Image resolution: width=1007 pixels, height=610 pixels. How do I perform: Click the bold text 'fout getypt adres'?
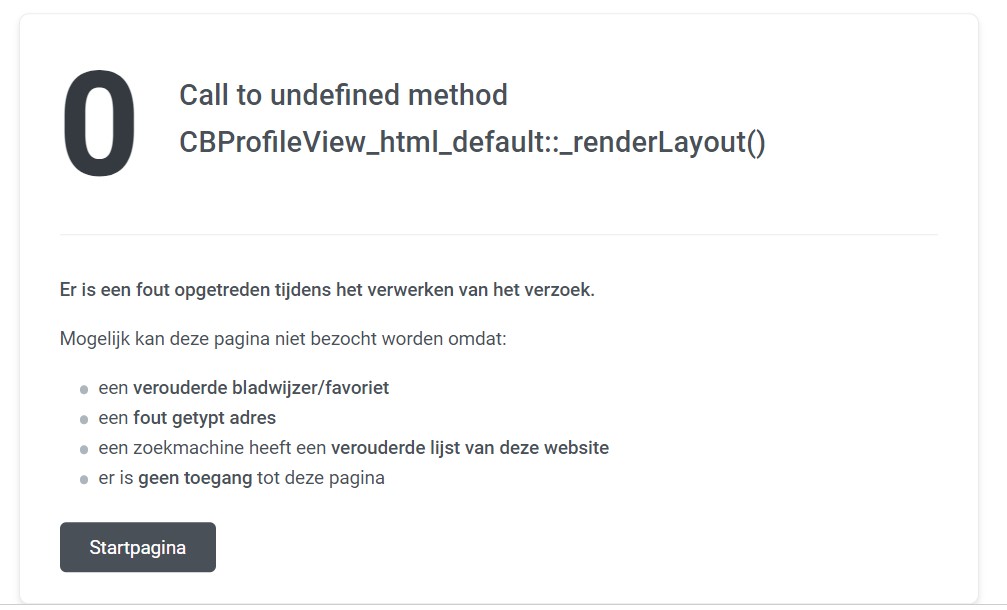204,418
